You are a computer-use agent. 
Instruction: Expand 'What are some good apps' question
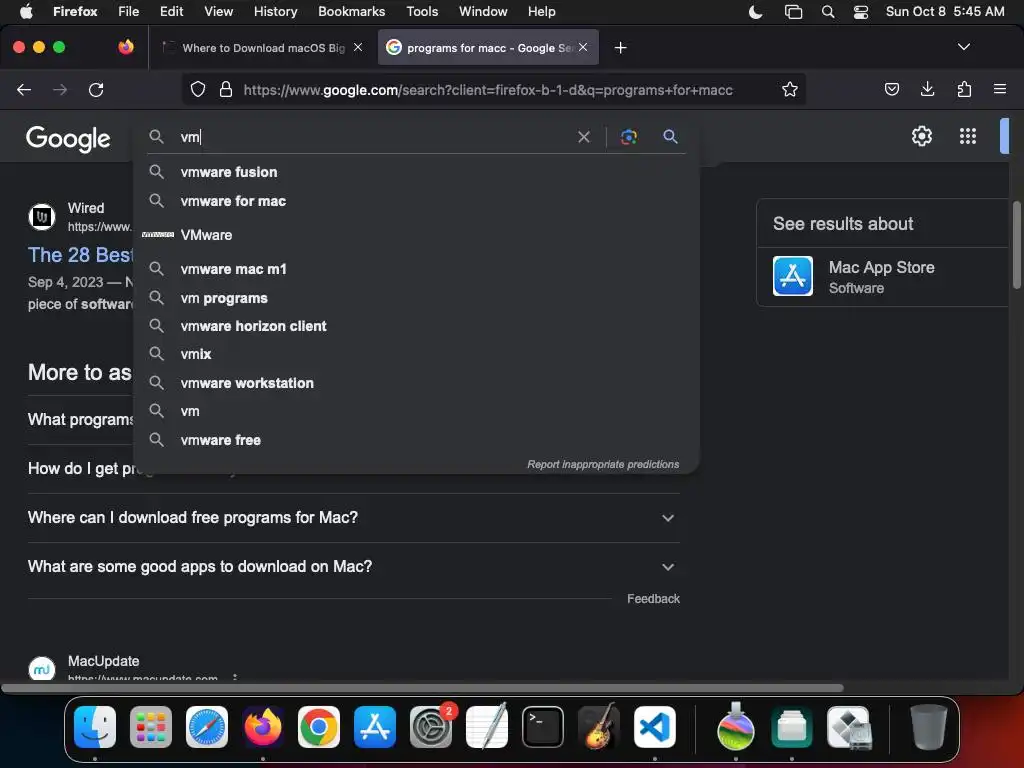(353, 567)
